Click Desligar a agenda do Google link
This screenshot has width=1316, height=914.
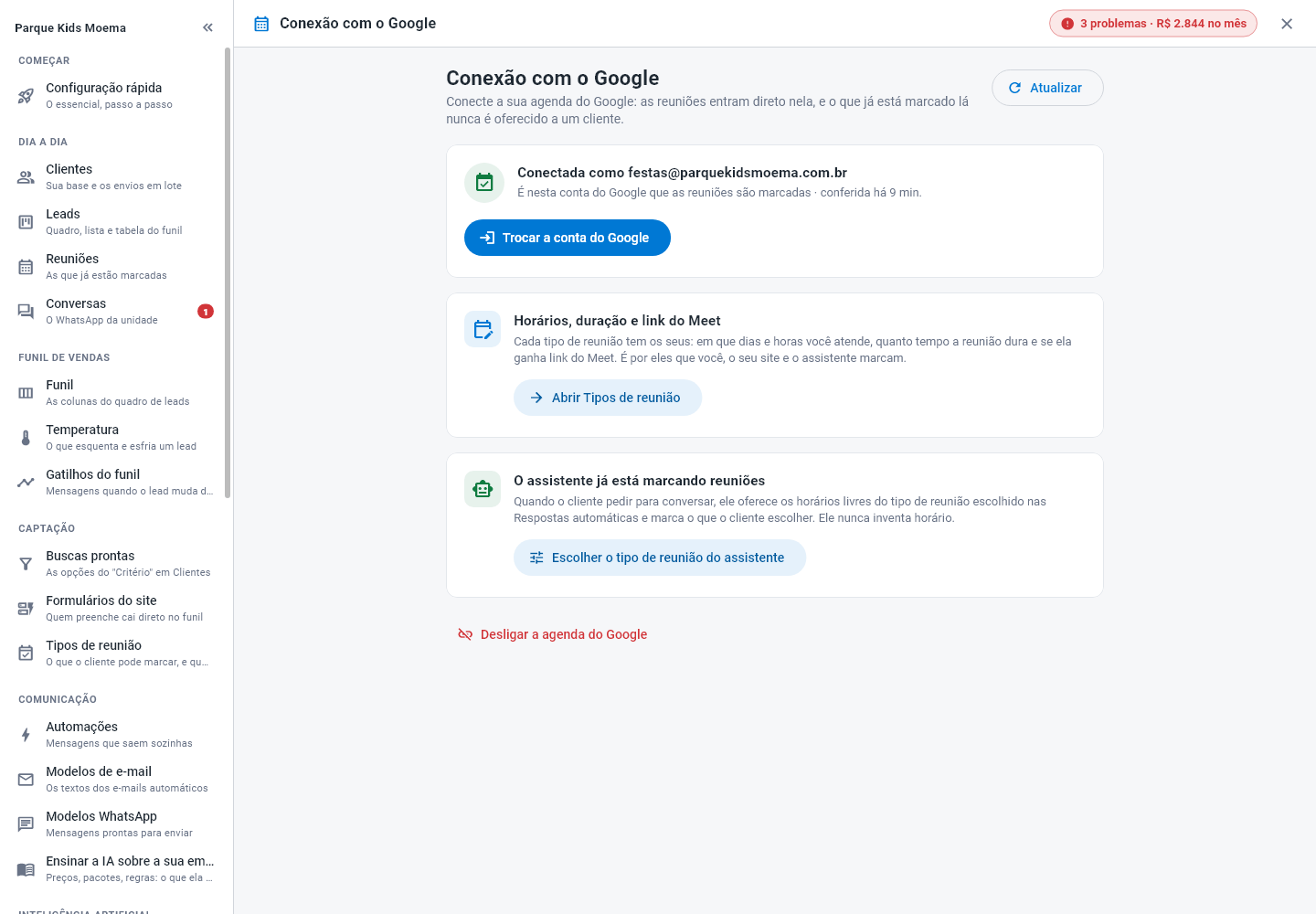[552, 634]
